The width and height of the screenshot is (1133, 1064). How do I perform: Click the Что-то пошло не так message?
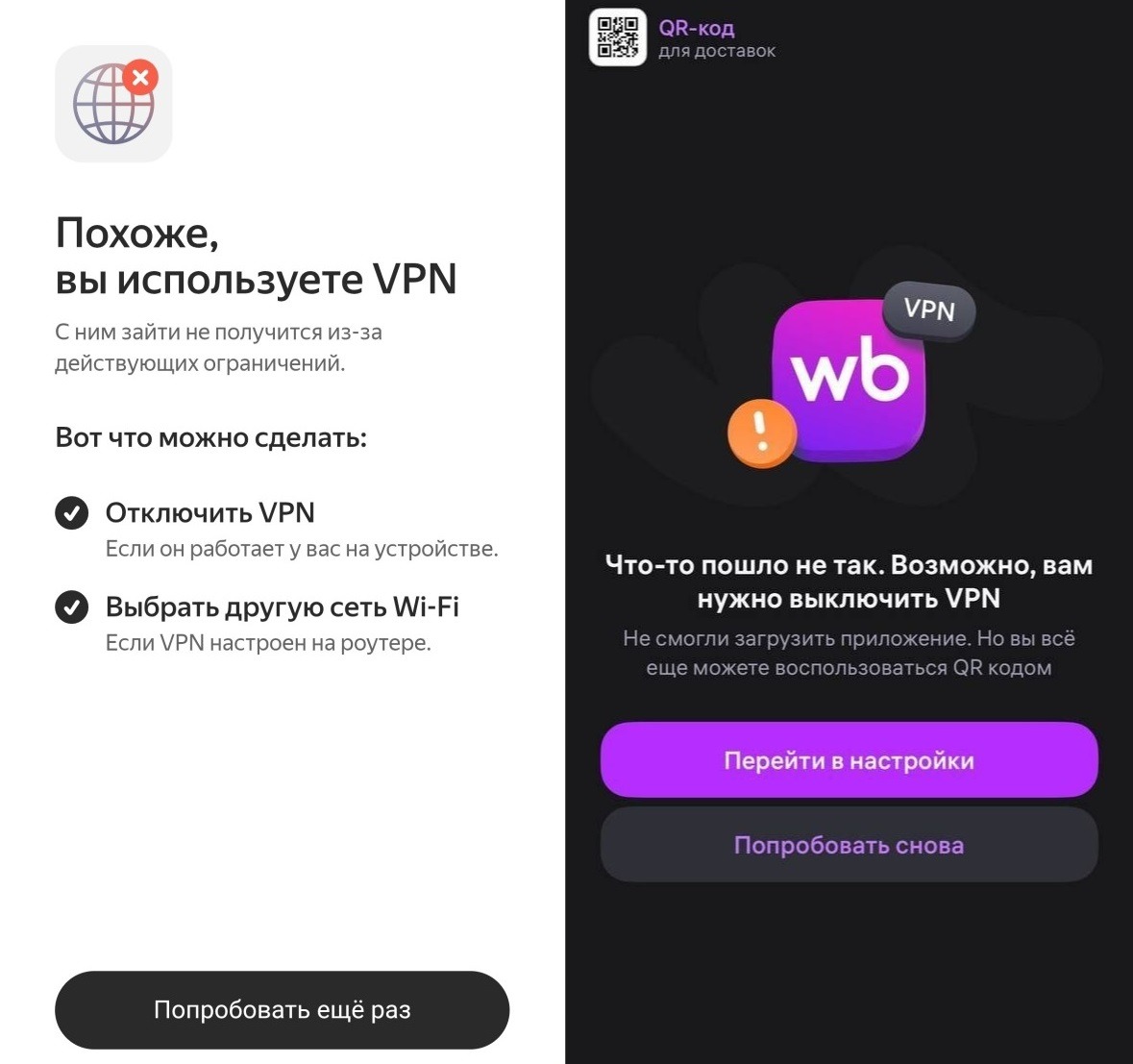point(849,581)
